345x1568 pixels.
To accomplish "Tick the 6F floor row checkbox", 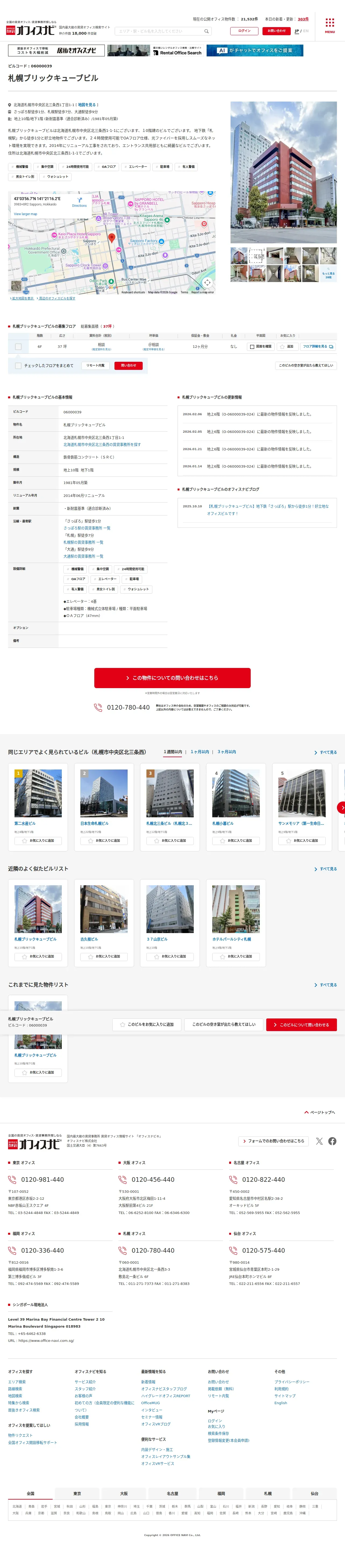I will 18,346.
